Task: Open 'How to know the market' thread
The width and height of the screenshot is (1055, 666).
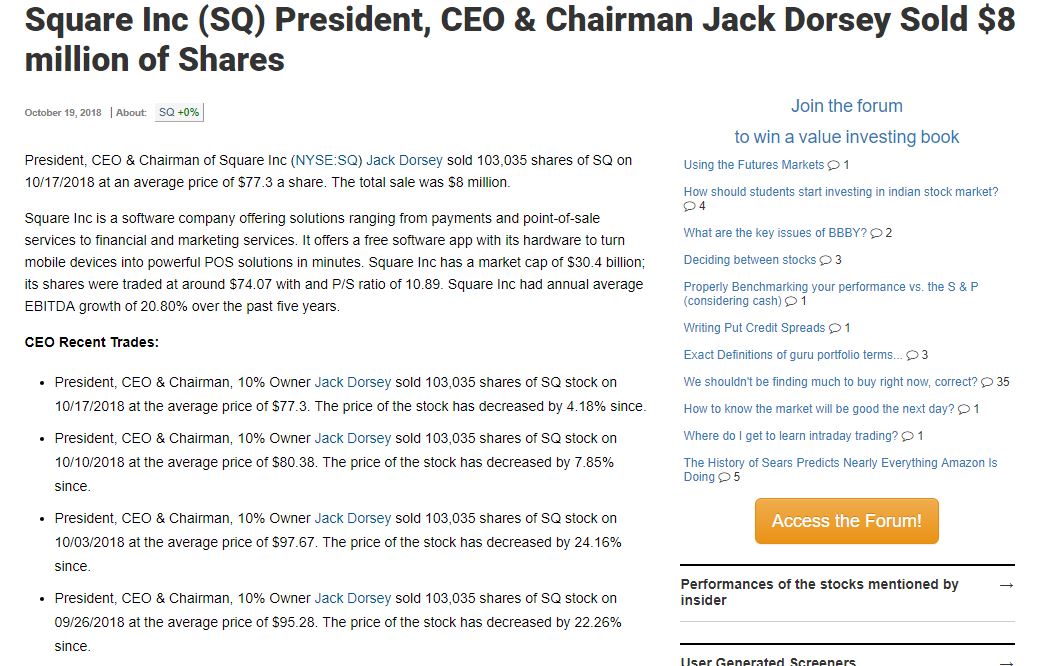Action: [818, 409]
